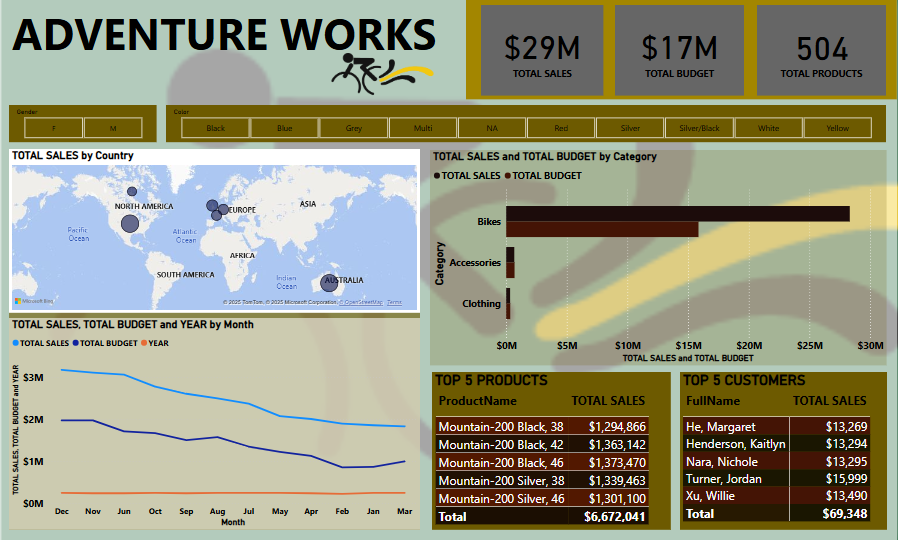Sort customers by TOTAL SALES header
The image size is (898, 540).
(x=829, y=401)
